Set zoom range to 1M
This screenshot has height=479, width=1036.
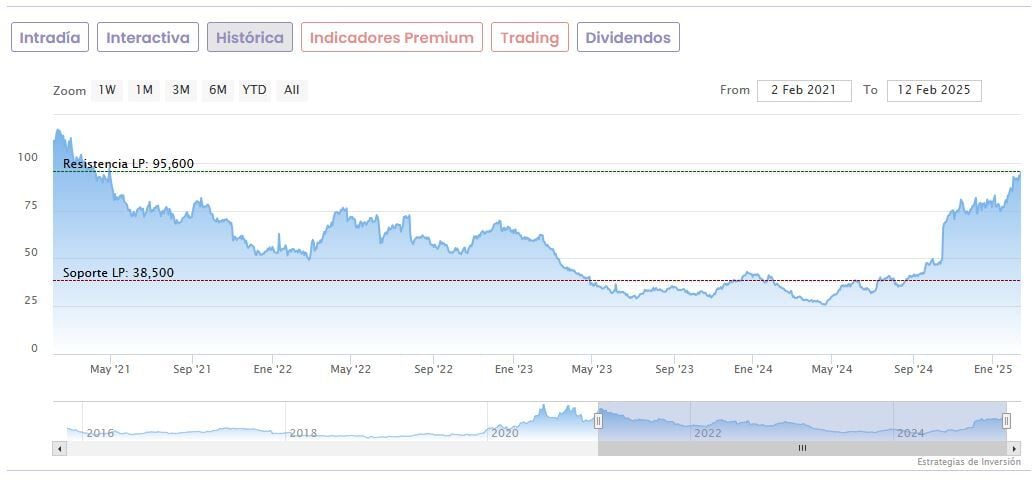pos(144,90)
